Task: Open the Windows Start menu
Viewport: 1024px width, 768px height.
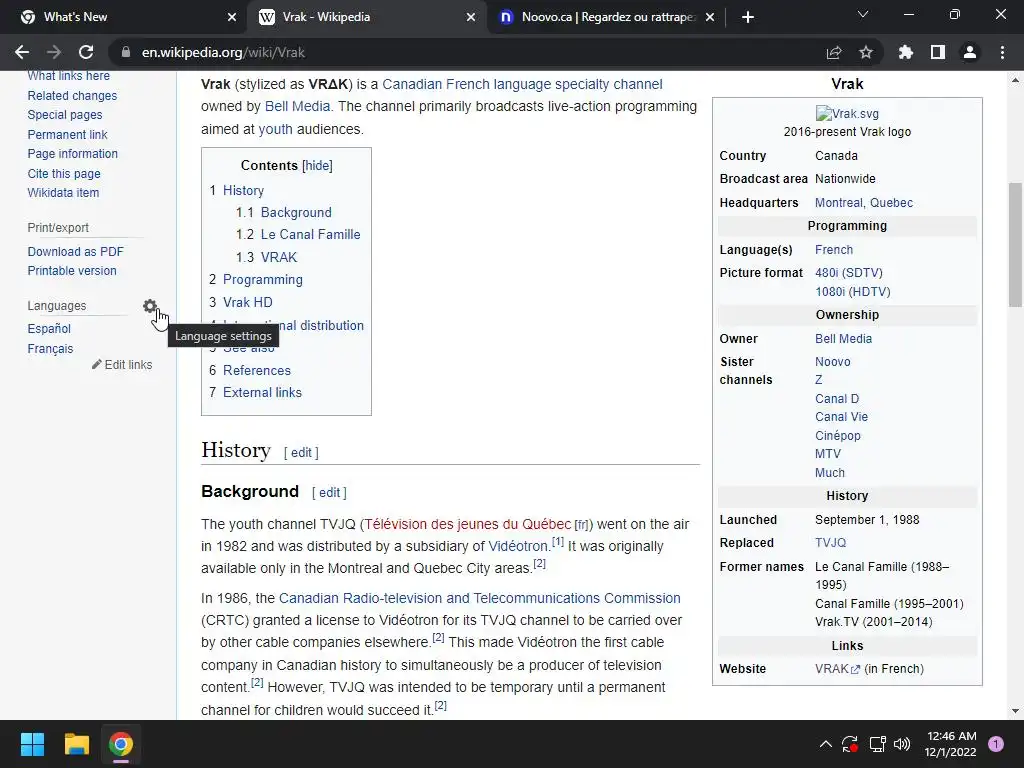Action: coord(32,744)
